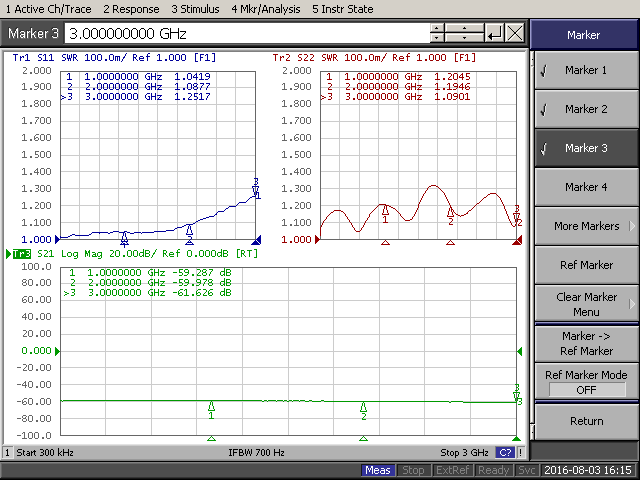Click the Ready status indicator
The height and width of the screenshot is (480, 640).
click(x=493, y=470)
